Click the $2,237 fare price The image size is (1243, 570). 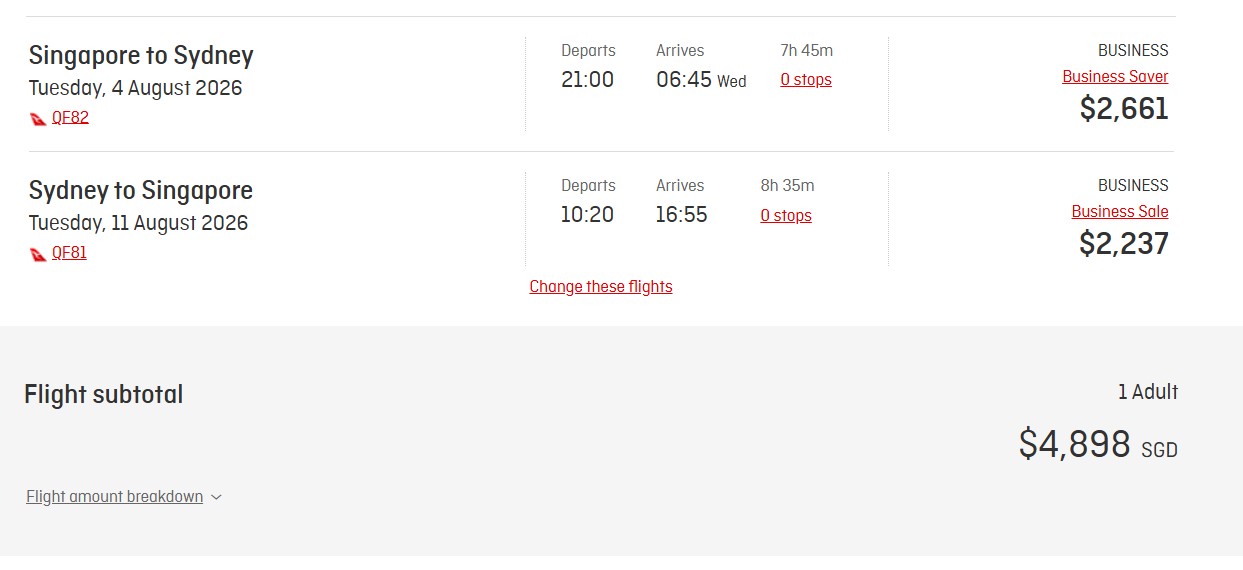1123,243
